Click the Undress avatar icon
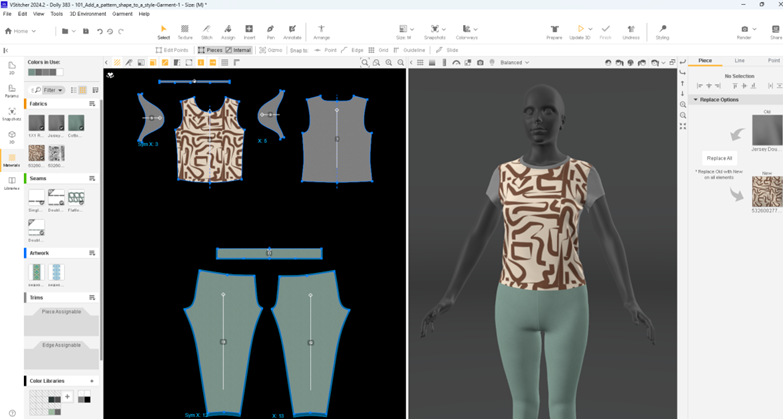The image size is (783, 419). pyautogui.click(x=631, y=31)
